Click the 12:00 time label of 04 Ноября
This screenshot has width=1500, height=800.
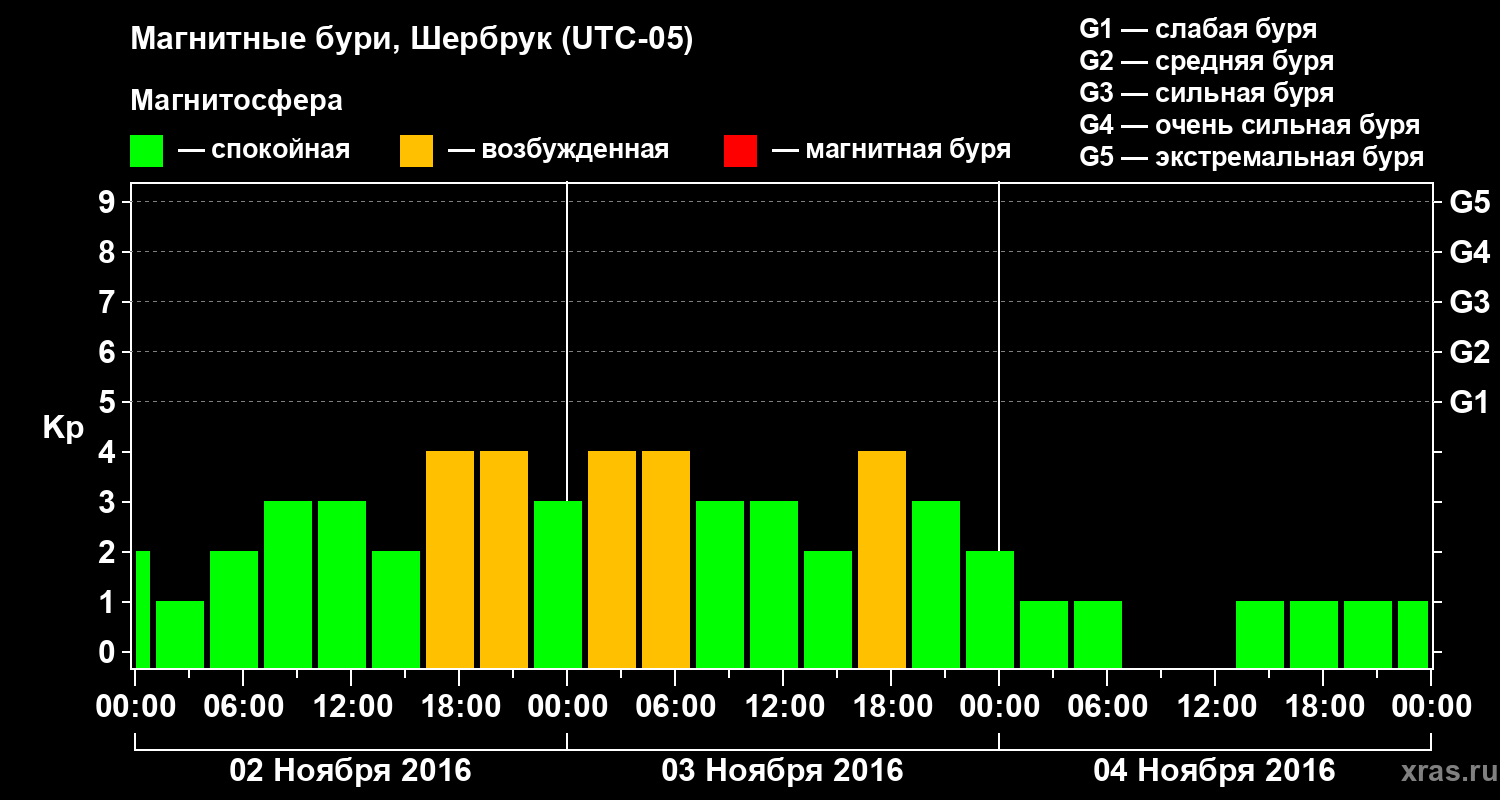1215,707
